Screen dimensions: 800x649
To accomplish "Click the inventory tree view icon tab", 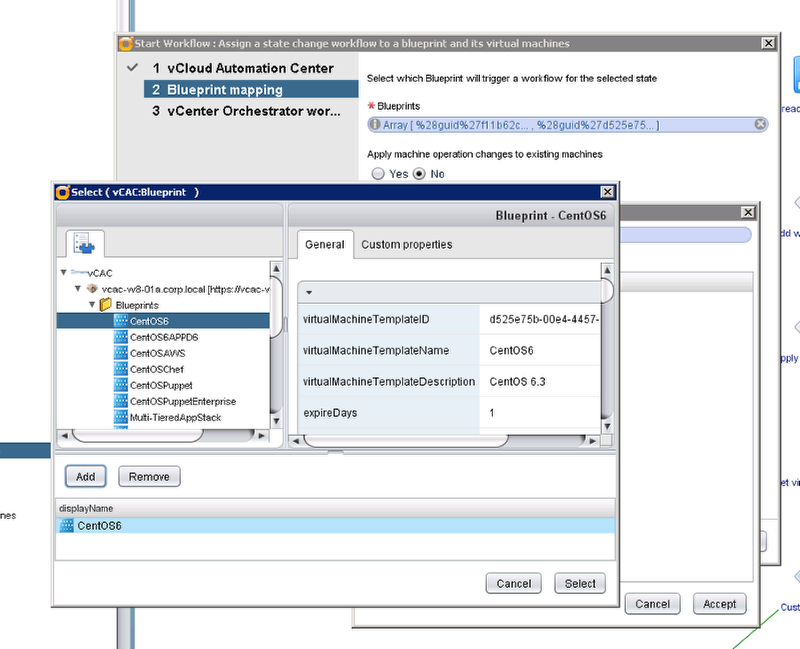I will tap(85, 243).
